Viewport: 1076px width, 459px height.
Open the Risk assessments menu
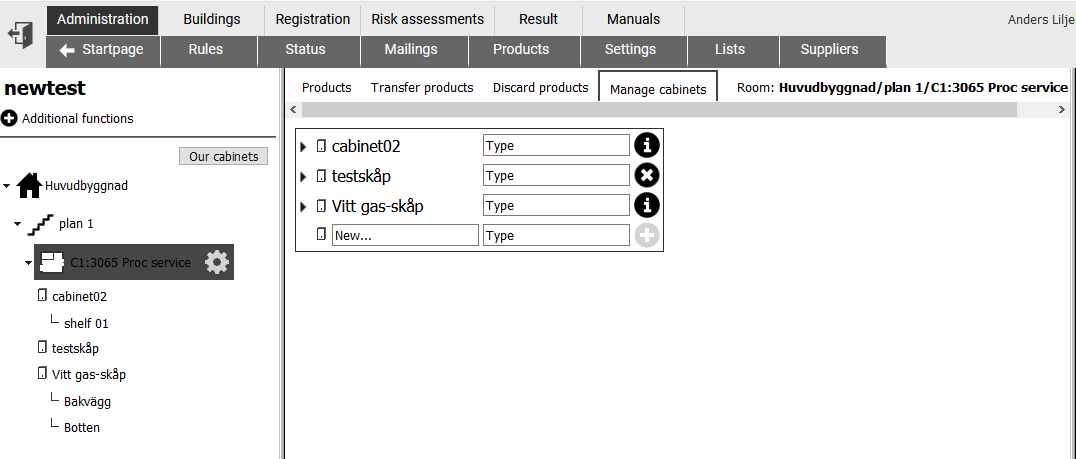[x=428, y=19]
